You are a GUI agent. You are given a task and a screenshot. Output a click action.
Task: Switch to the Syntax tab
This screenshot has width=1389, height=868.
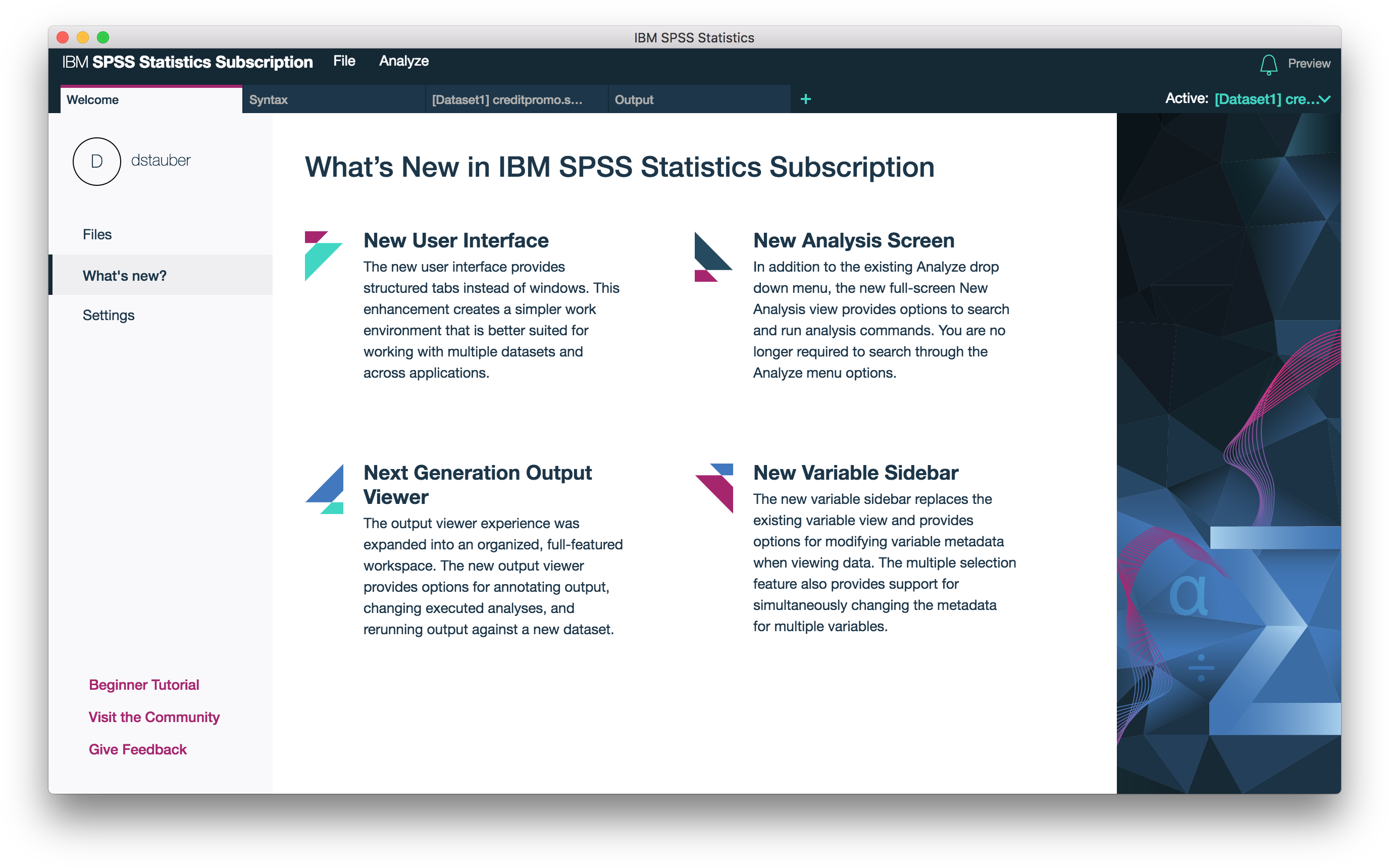269,99
